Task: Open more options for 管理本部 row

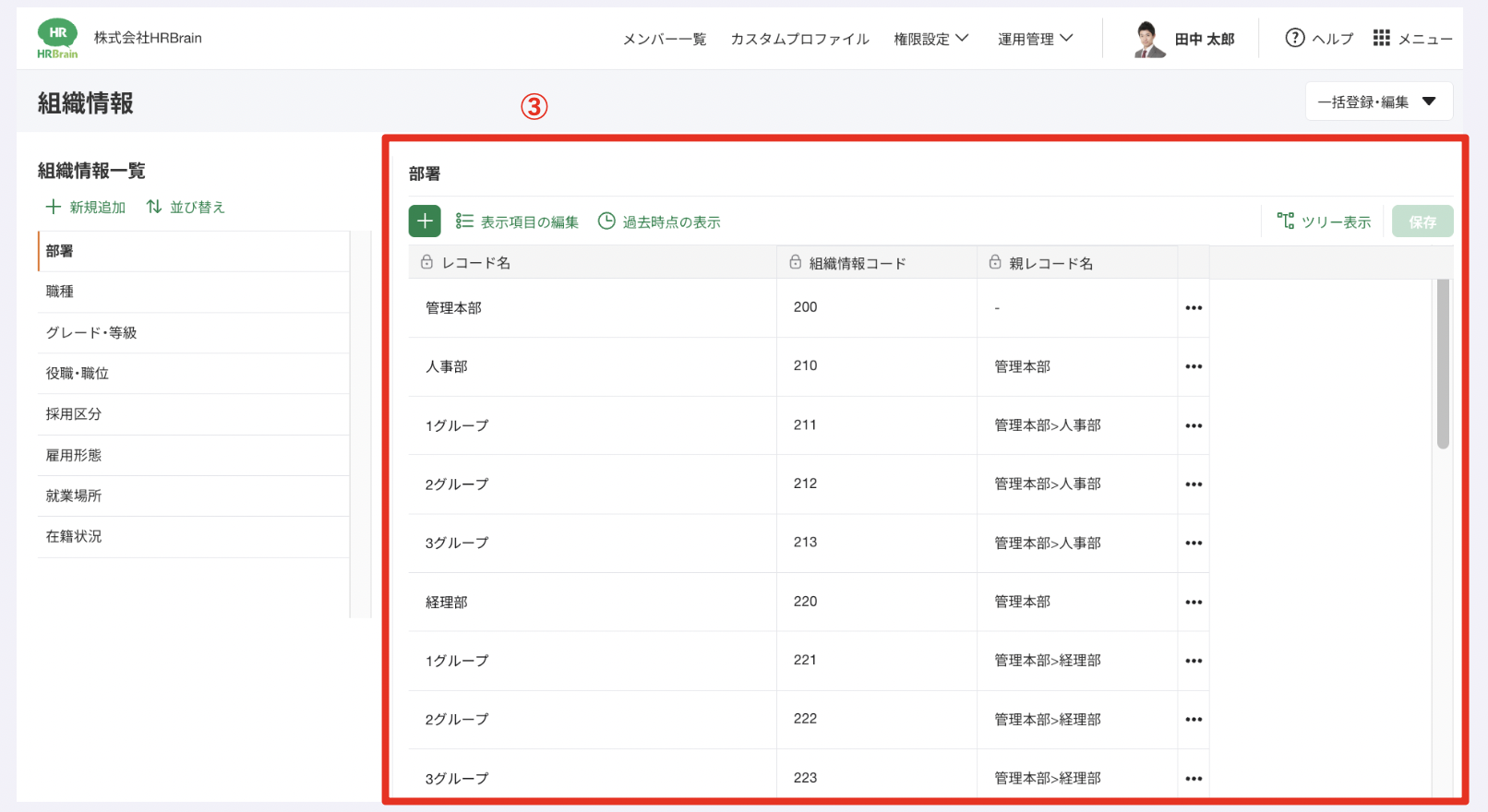Action: 1194,308
